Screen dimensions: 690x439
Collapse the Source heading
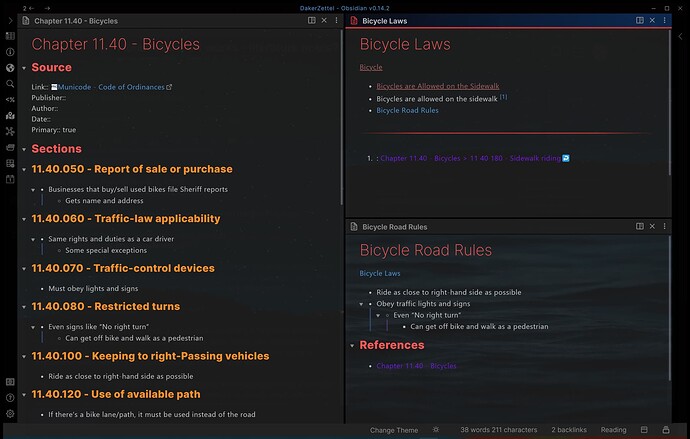(x=24, y=68)
